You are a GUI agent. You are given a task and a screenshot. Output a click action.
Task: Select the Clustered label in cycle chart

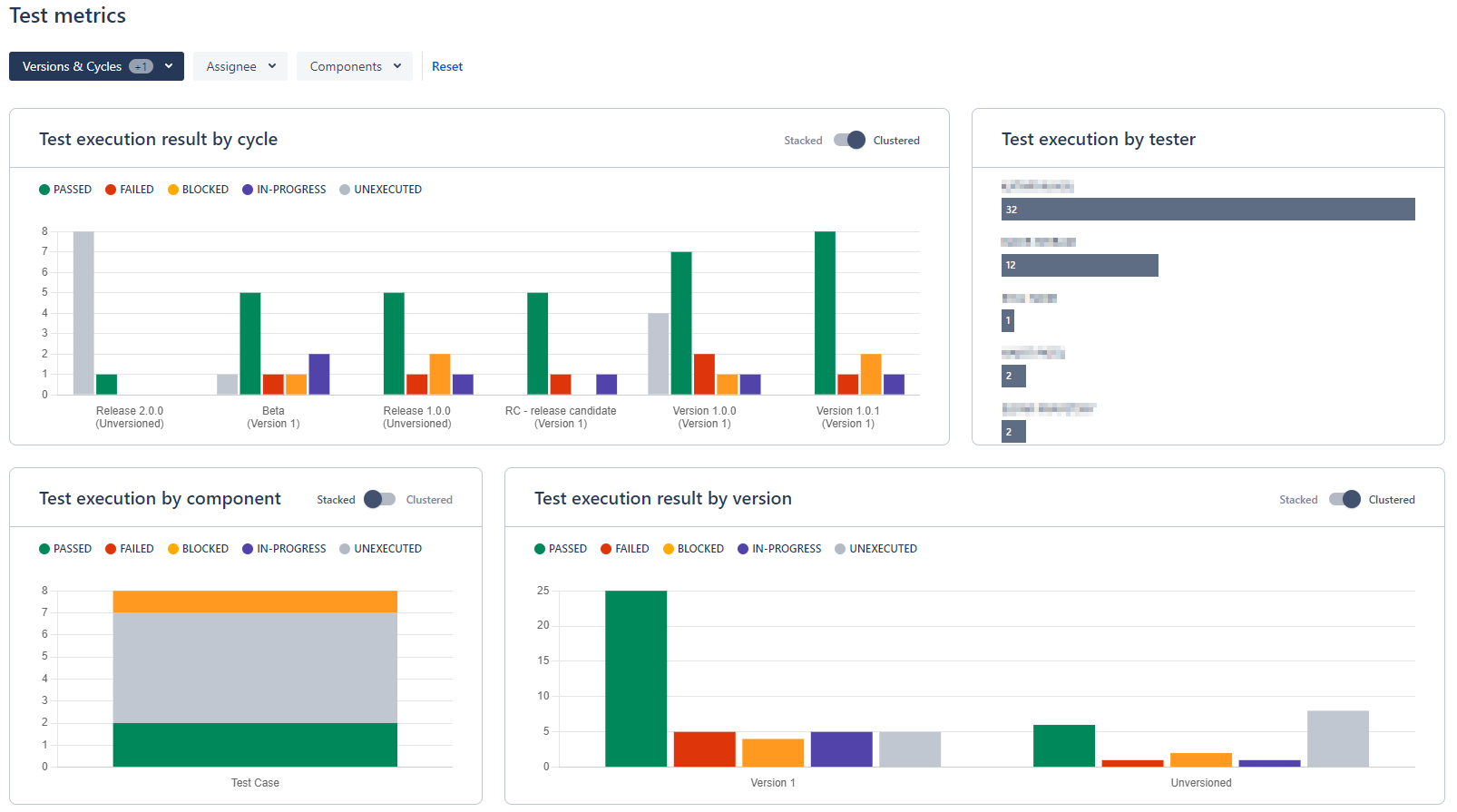[896, 141]
